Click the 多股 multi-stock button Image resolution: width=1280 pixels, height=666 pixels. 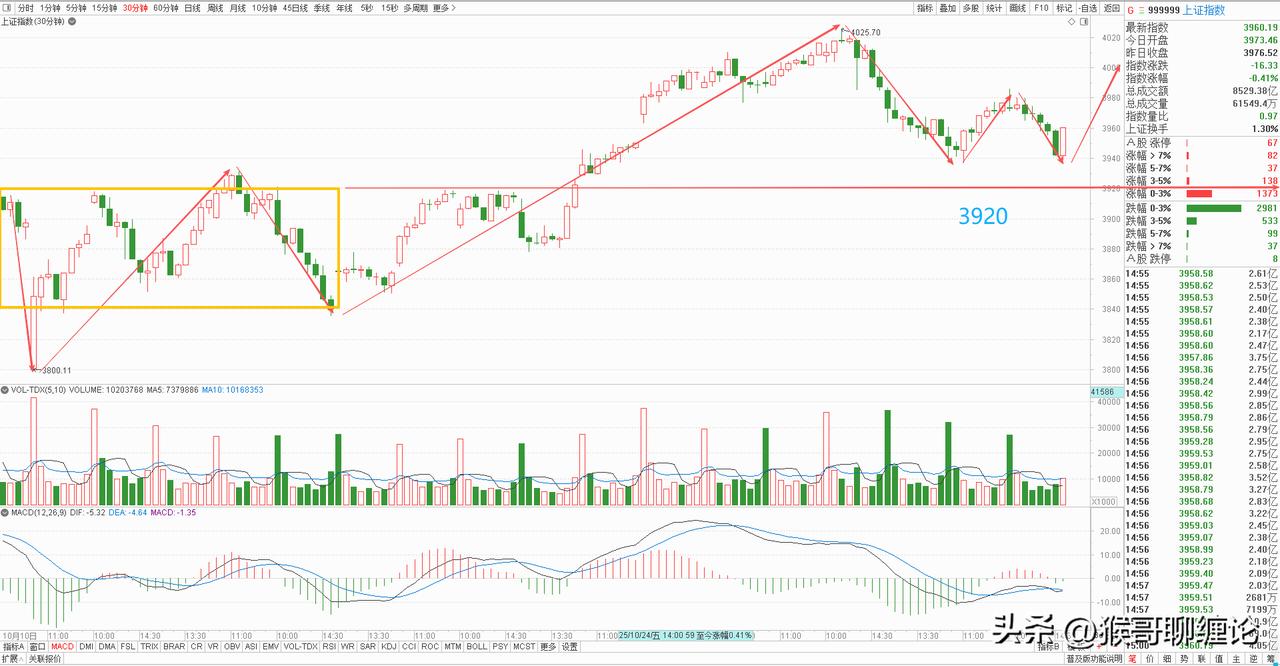[x=970, y=7]
